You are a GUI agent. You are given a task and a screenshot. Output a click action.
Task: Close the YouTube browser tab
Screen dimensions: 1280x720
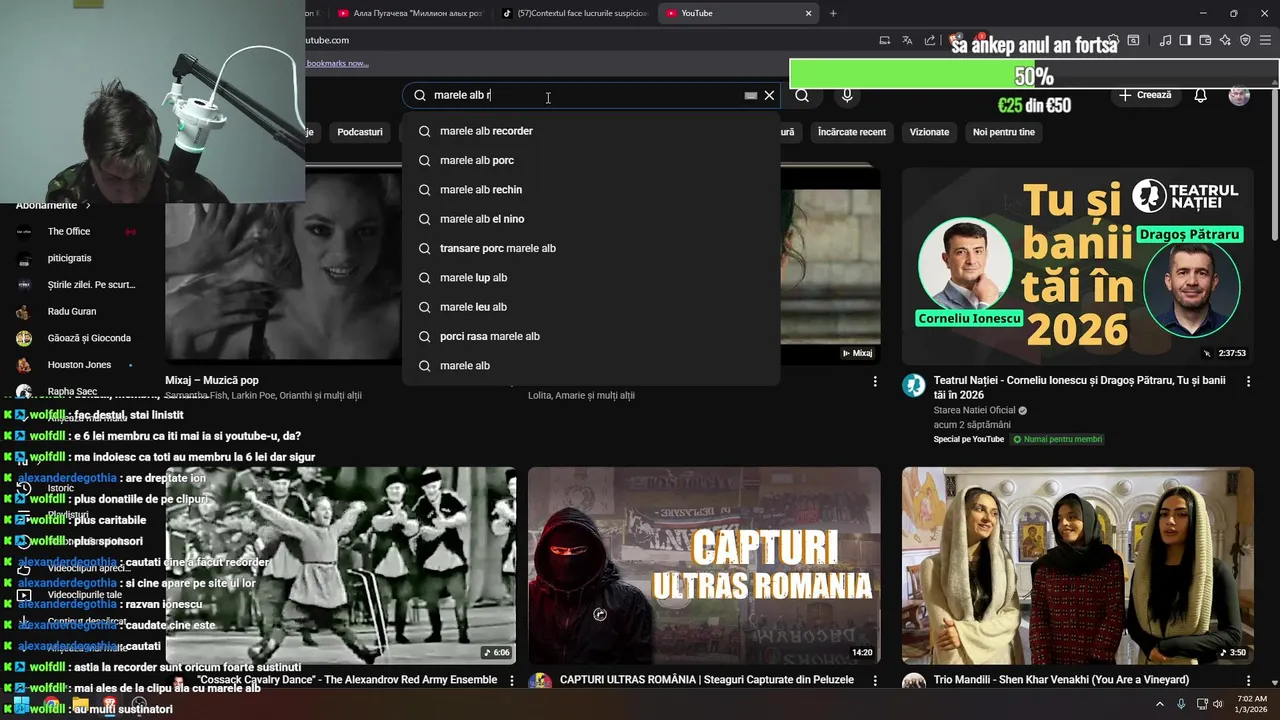pos(808,13)
